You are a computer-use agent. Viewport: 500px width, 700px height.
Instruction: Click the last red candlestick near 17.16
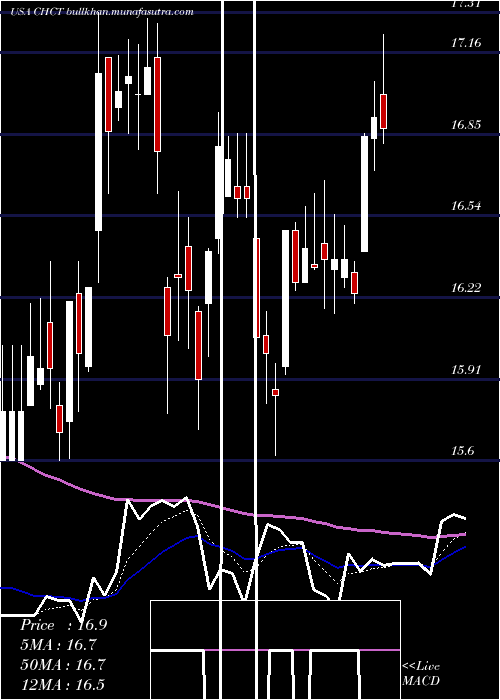[x=383, y=111]
